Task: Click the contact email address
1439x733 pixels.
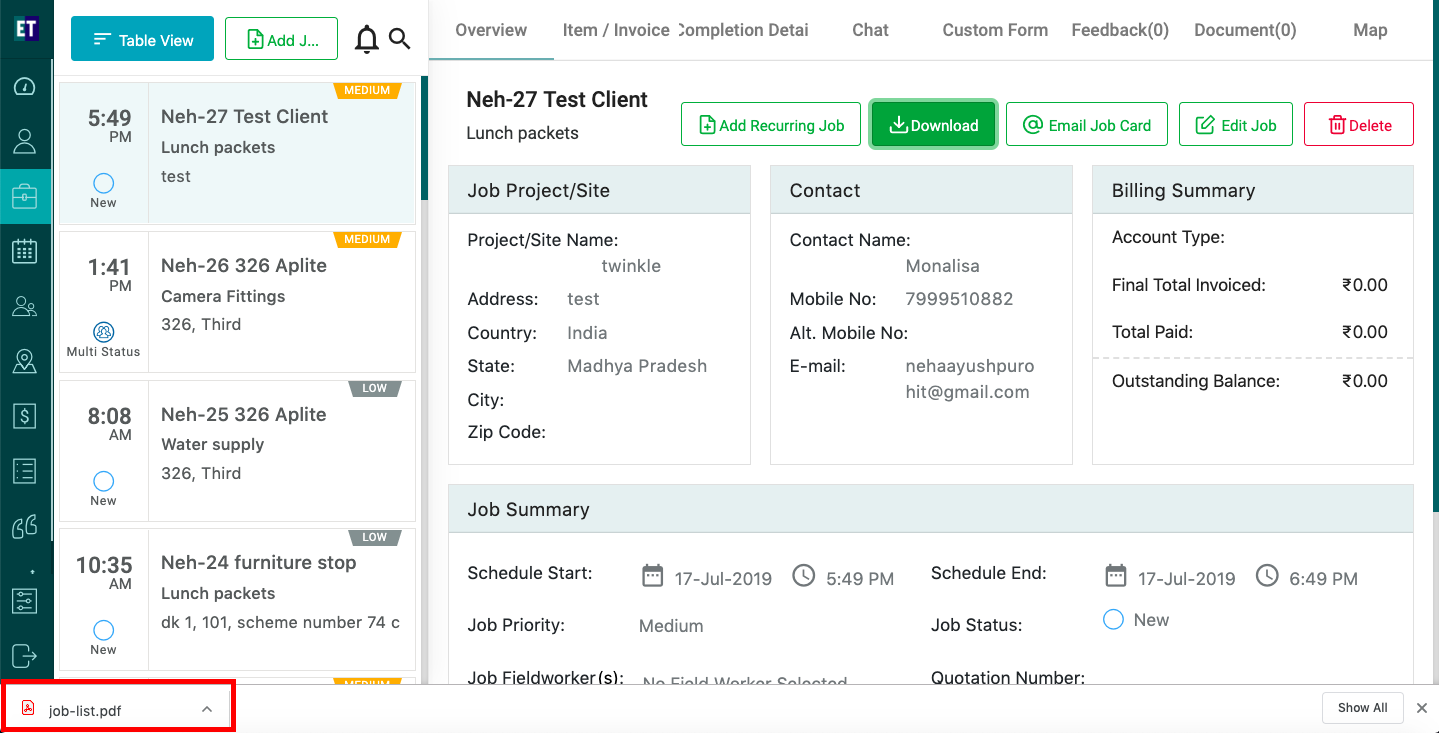Action: pyautogui.click(x=970, y=379)
